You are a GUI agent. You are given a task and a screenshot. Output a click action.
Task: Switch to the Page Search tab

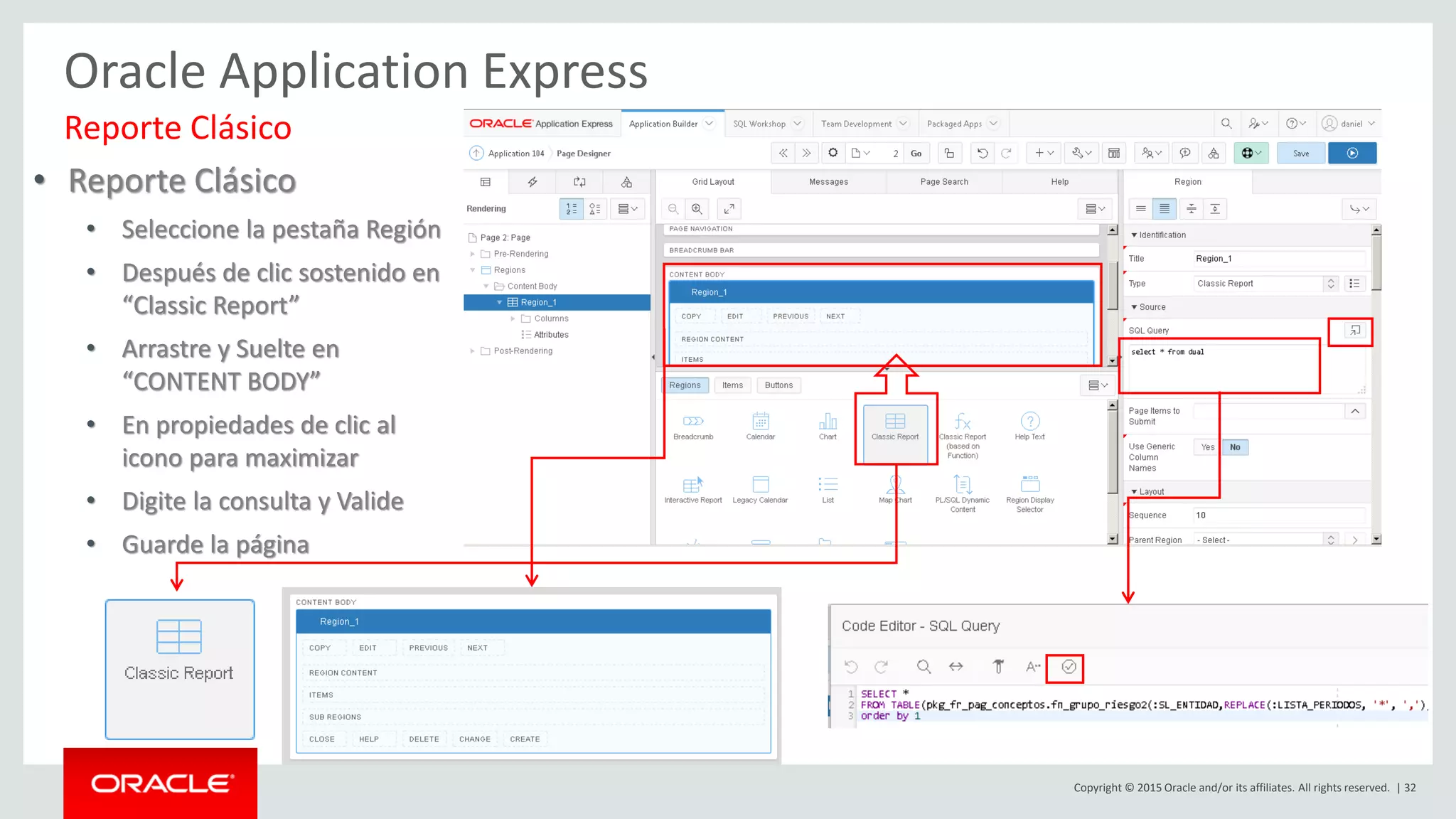pos(944,182)
